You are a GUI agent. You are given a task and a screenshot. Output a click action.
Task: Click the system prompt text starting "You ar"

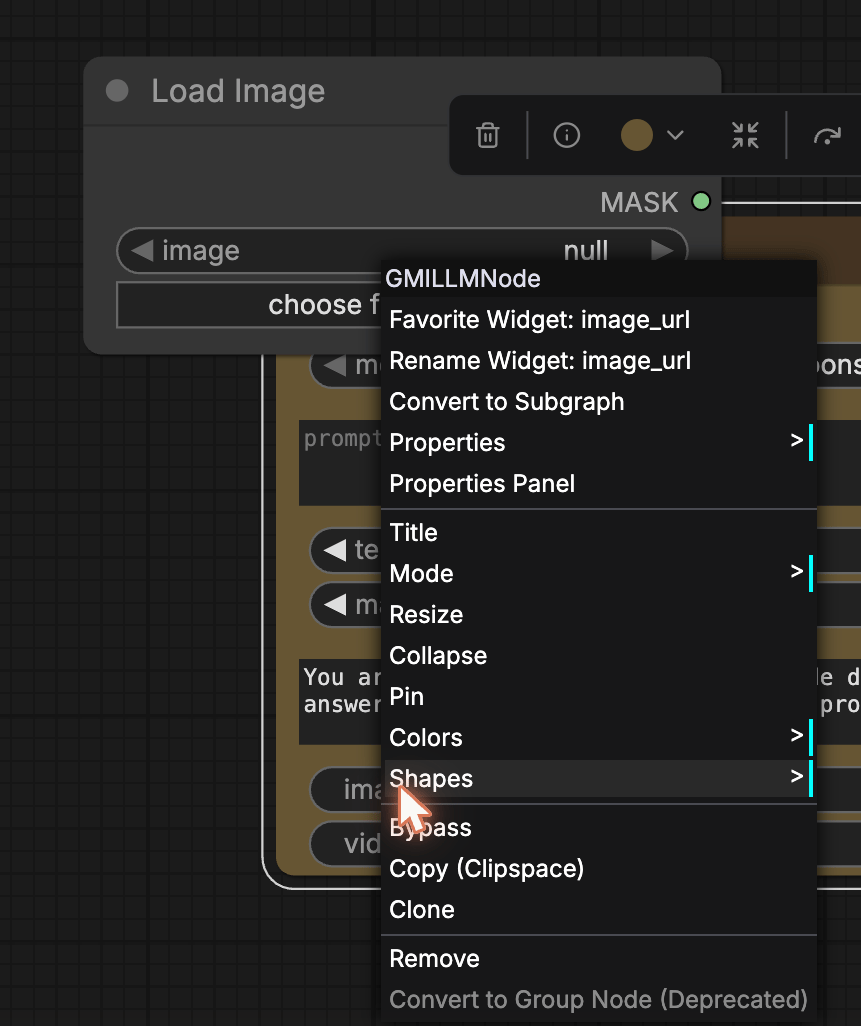[340, 702]
